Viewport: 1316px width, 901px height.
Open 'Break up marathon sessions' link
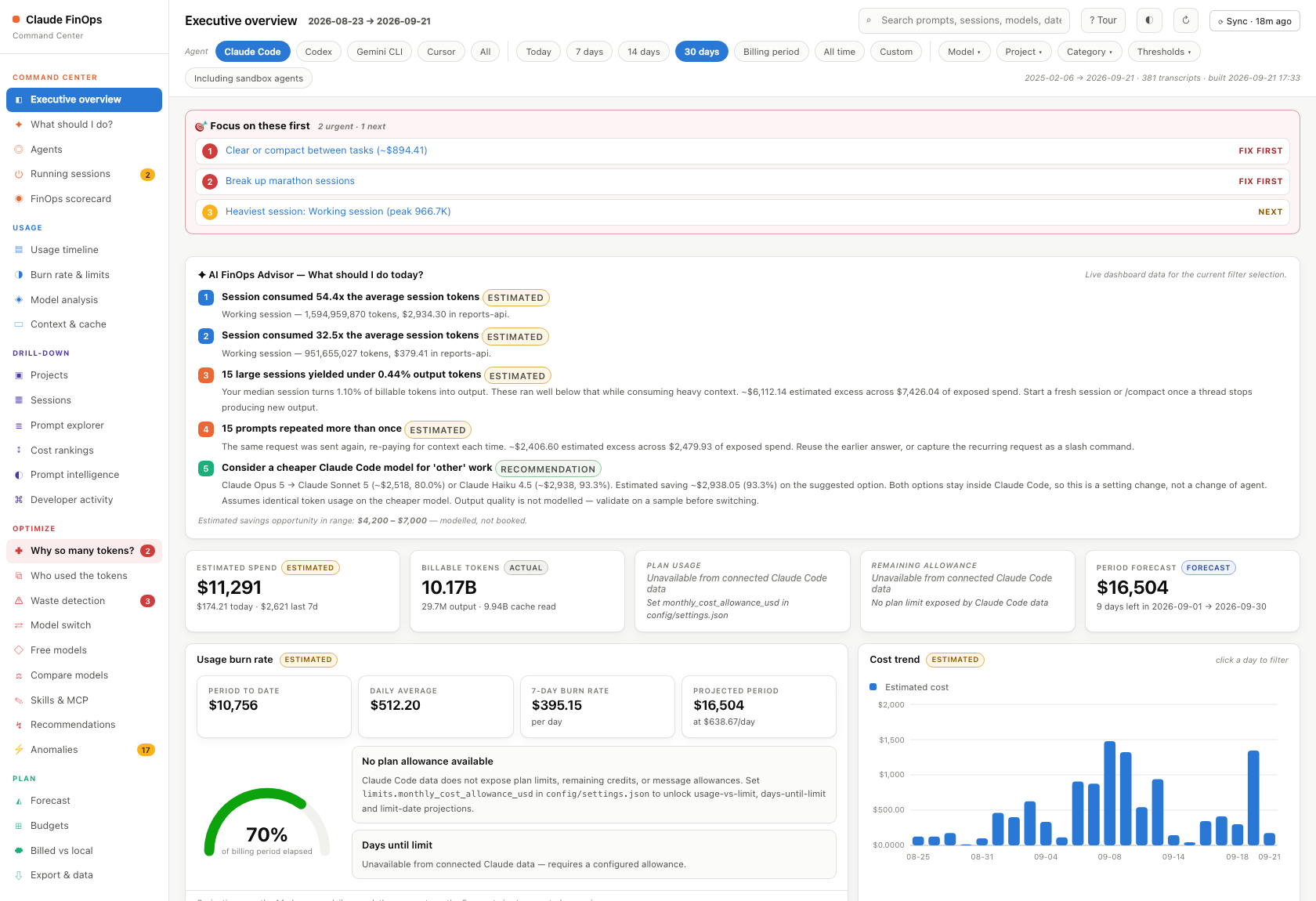point(290,181)
